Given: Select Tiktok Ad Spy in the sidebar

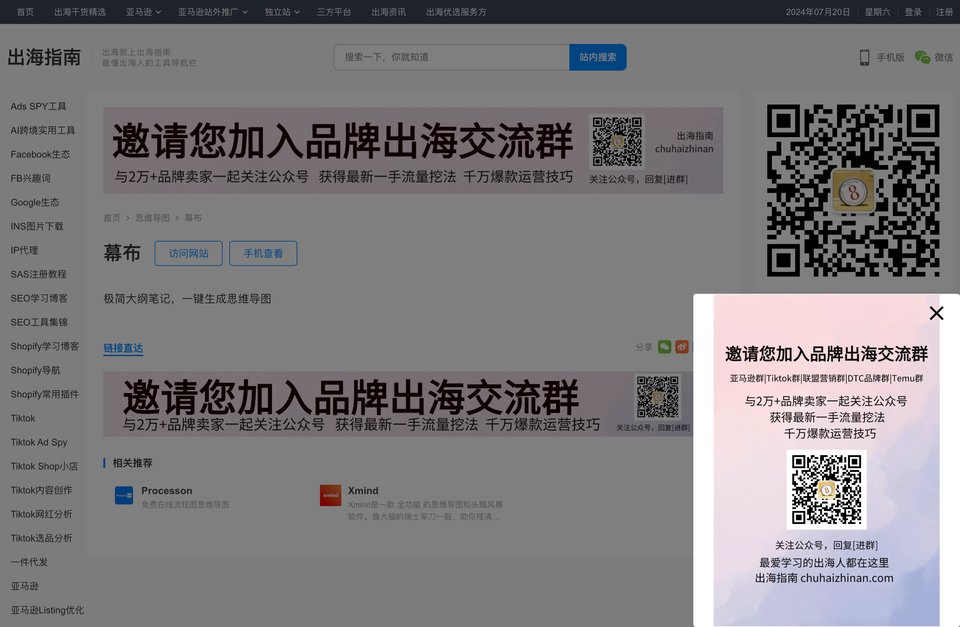Looking at the screenshot, I should [x=39, y=442].
